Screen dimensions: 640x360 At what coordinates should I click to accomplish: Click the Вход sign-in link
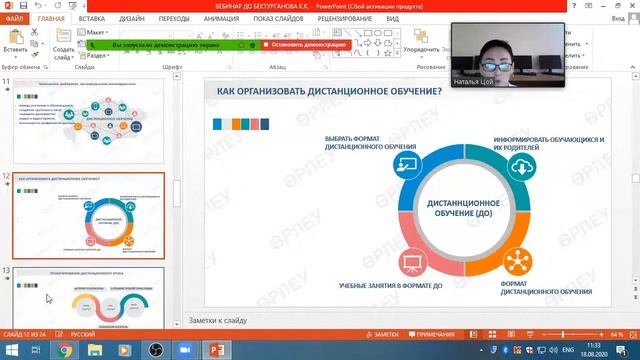click(618, 19)
